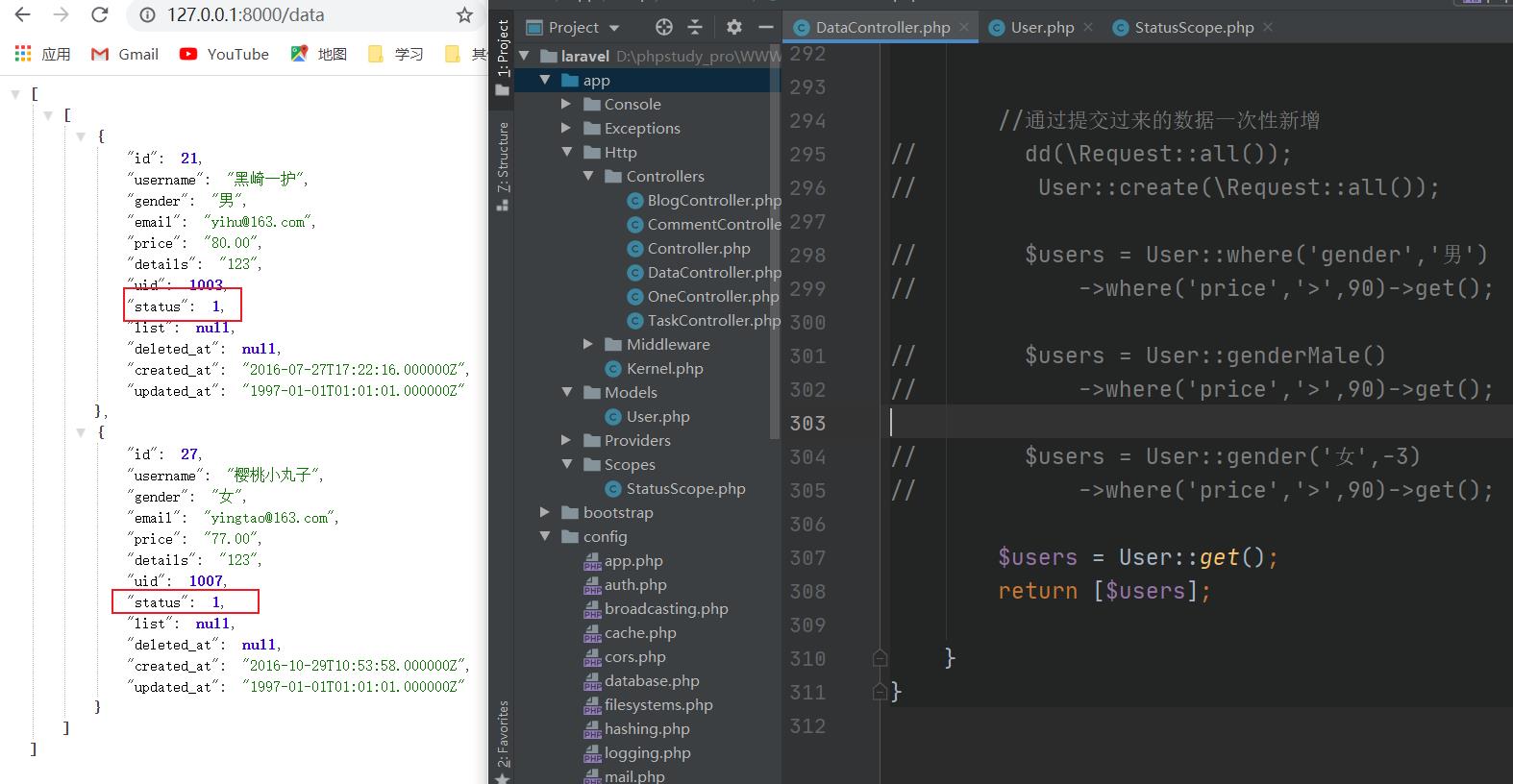1513x784 pixels.
Task: Select auth.php config file
Action: [x=625, y=584]
